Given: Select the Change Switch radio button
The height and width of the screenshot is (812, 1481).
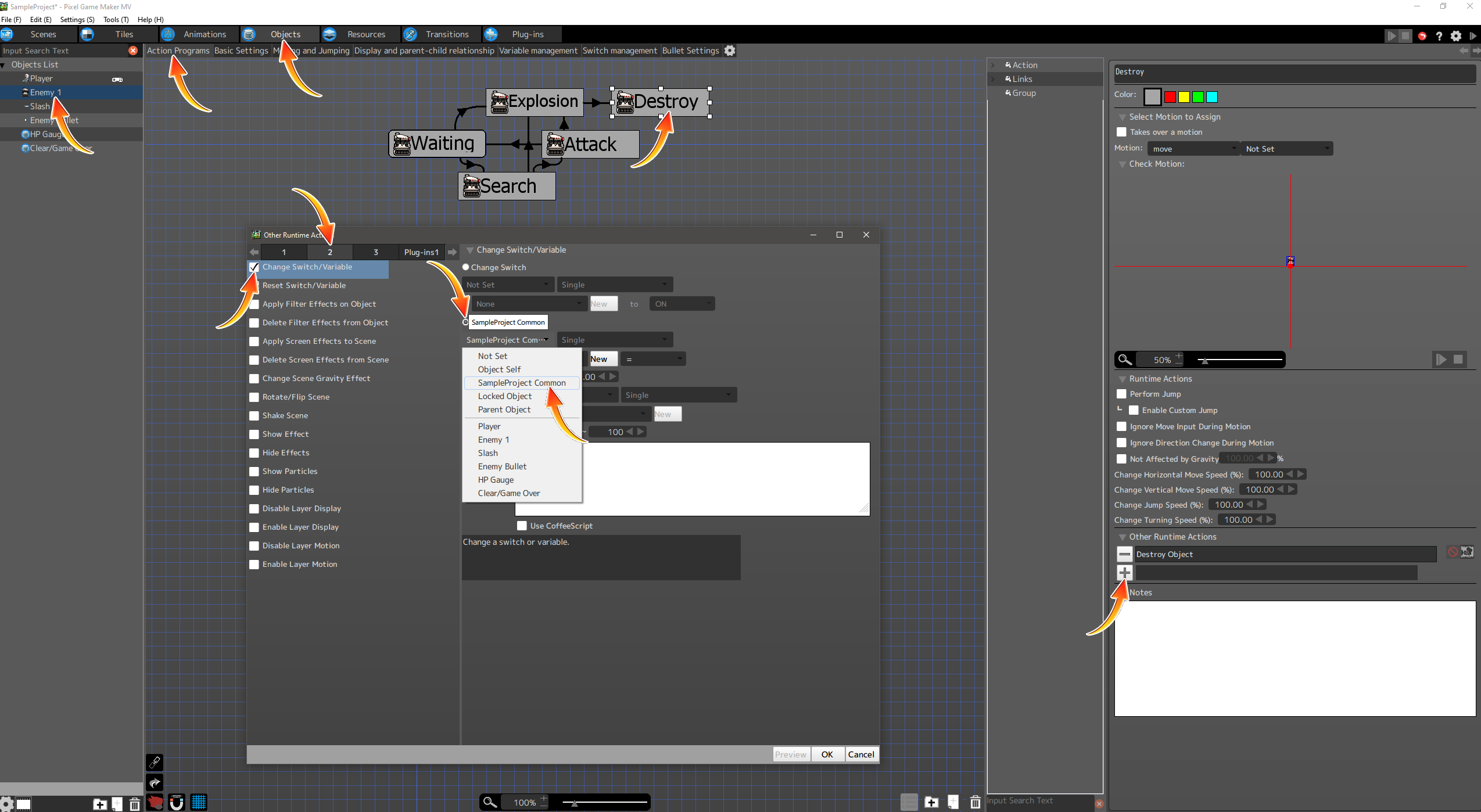Looking at the screenshot, I should click(x=466, y=267).
